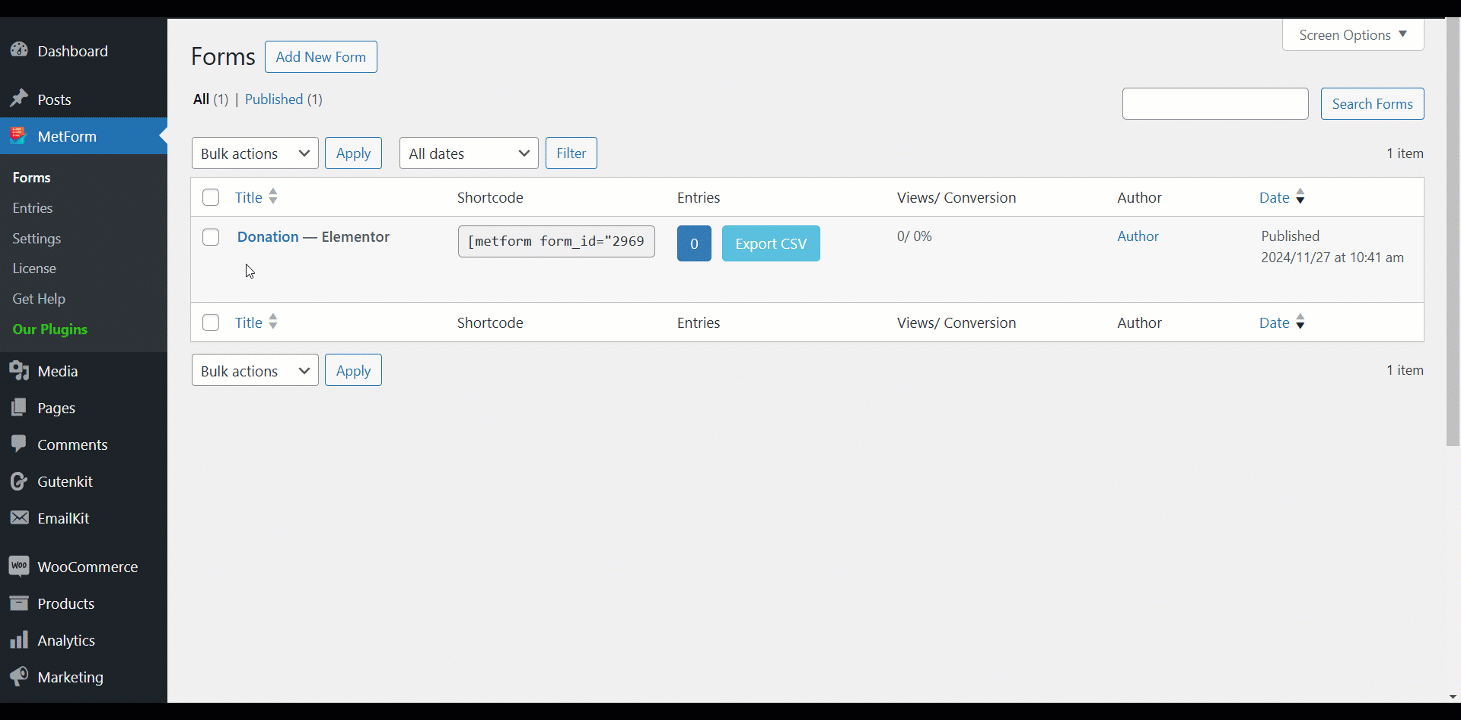Image resolution: width=1461 pixels, height=720 pixels.
Task: Click the Comments bubble icon
Action: pyautogui.click(x=19, y=444)
